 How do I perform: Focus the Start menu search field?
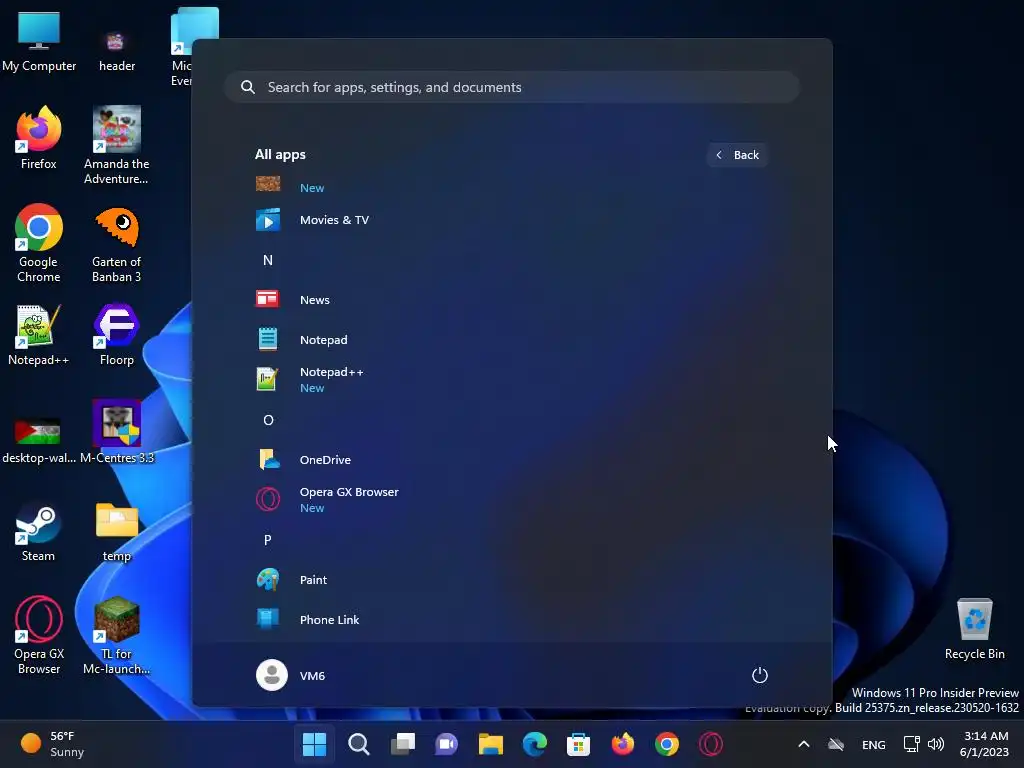[512, 88]
